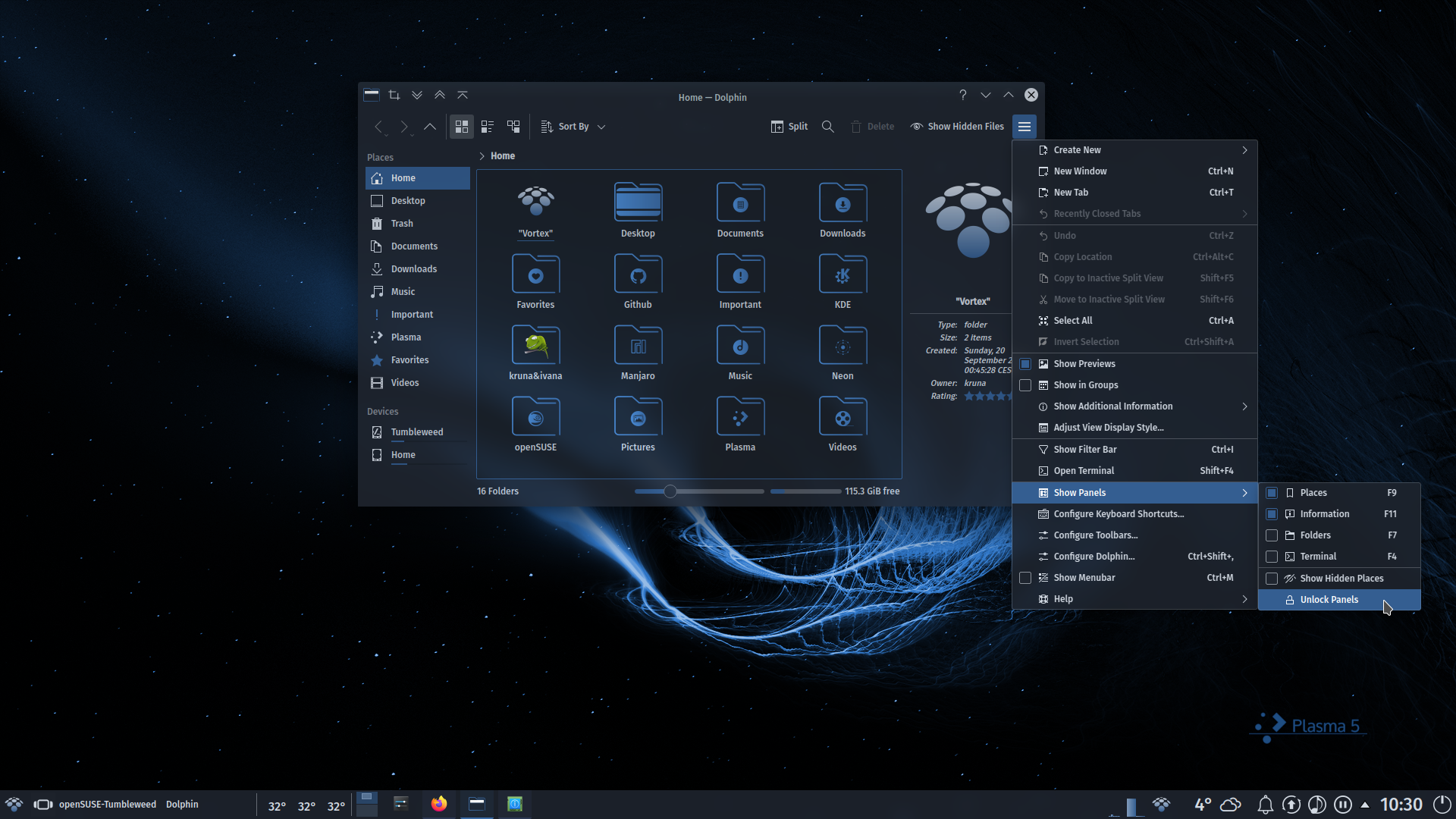Expand the Create New submenu
The height and width of the screenshot is (819, 1456).
(x=1134, y=150)
